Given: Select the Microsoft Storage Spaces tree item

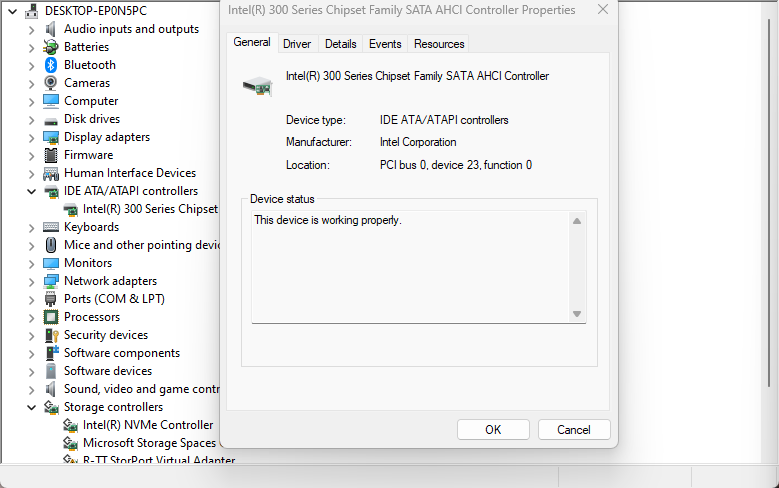Looking at the screenshot, I should point(150,443).
